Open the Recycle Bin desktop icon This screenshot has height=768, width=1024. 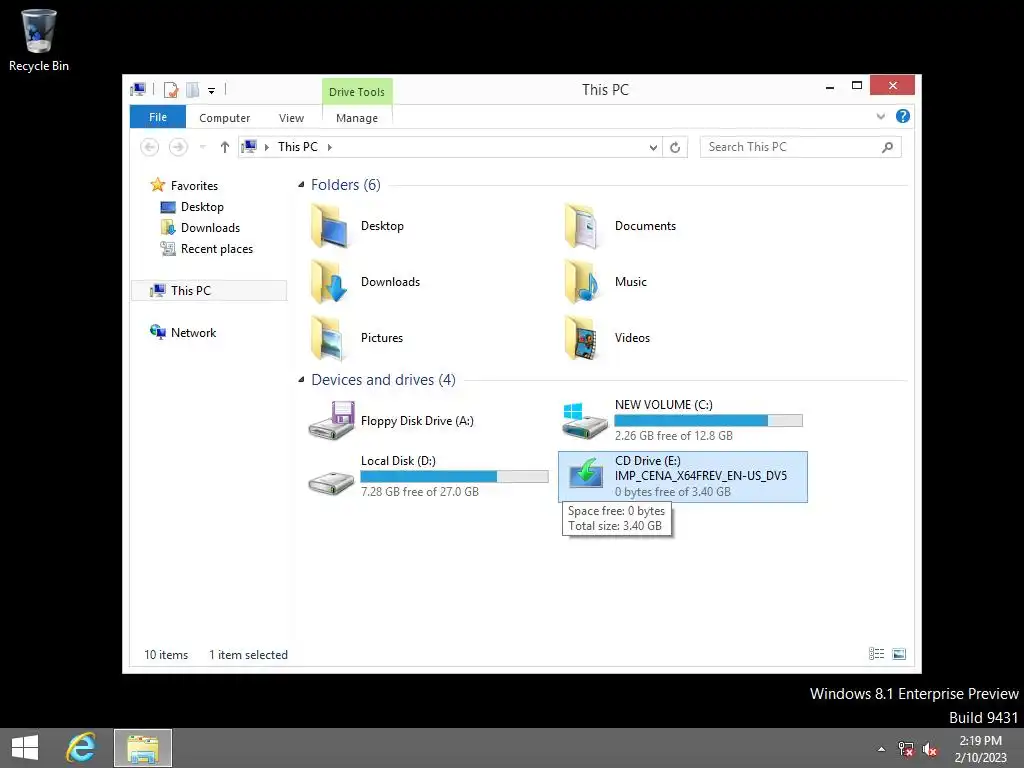pyautogui.click(x=39, y=40)
